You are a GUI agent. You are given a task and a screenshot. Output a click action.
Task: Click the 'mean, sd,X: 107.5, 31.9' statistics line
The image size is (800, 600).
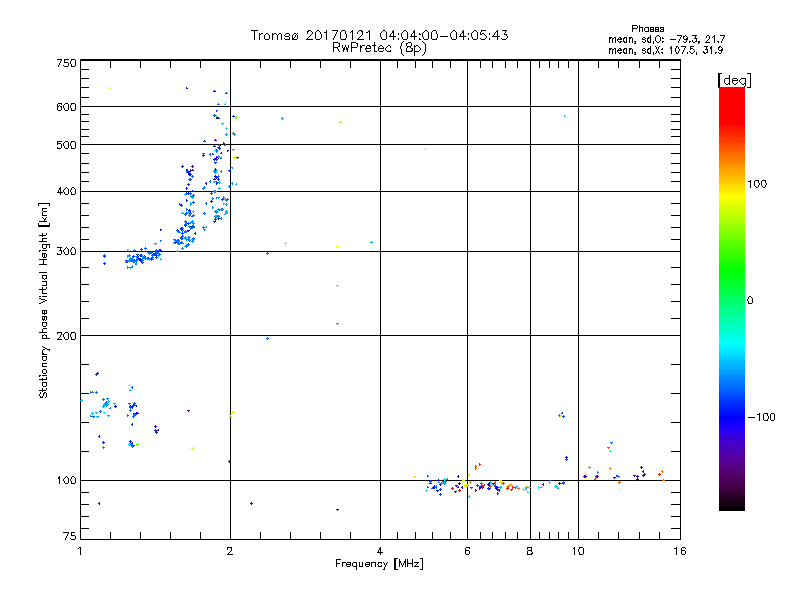click(x=665, y=50)
